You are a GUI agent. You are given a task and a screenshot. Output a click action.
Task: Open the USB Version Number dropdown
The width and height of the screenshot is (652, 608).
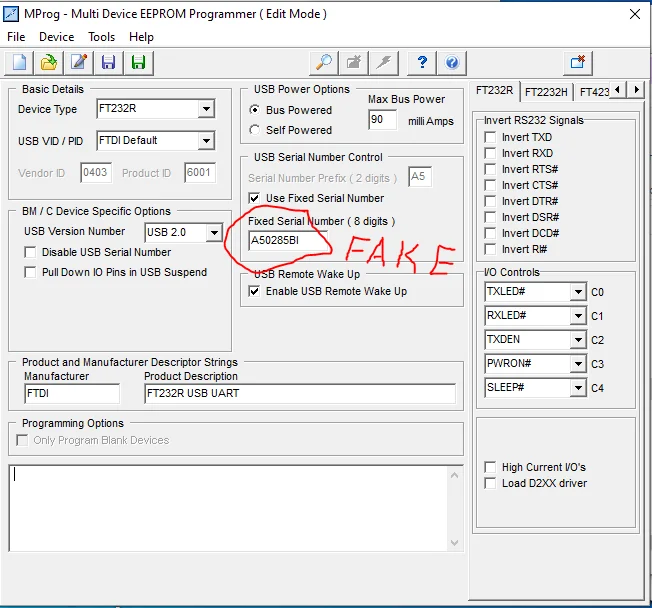pos(214,232)
